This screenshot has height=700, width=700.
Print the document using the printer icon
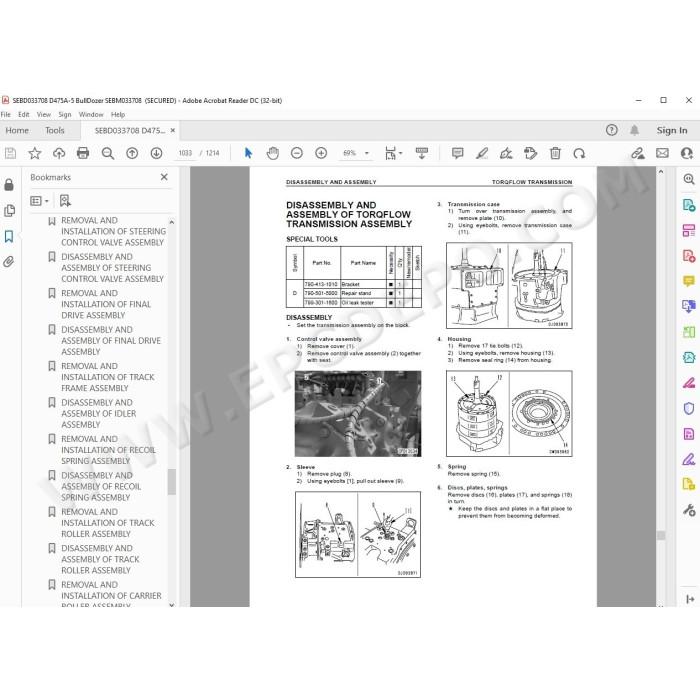pyautogui.click(x=83, y=154)
